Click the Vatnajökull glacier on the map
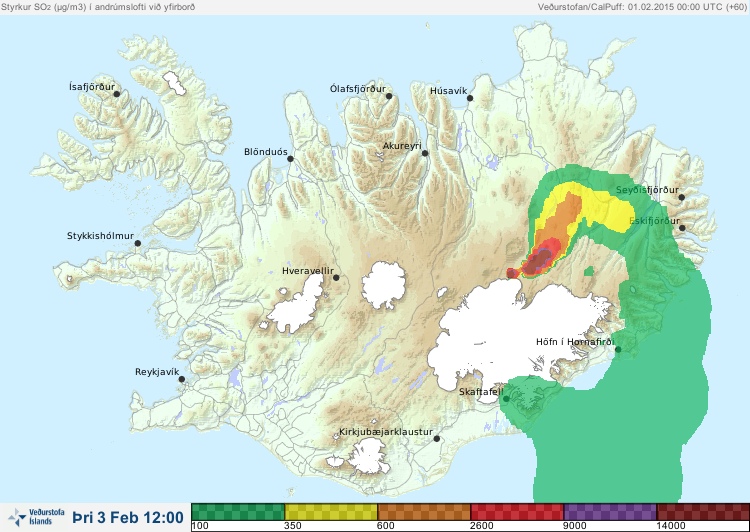Screen dimensions: 750x532 (517, 335)
